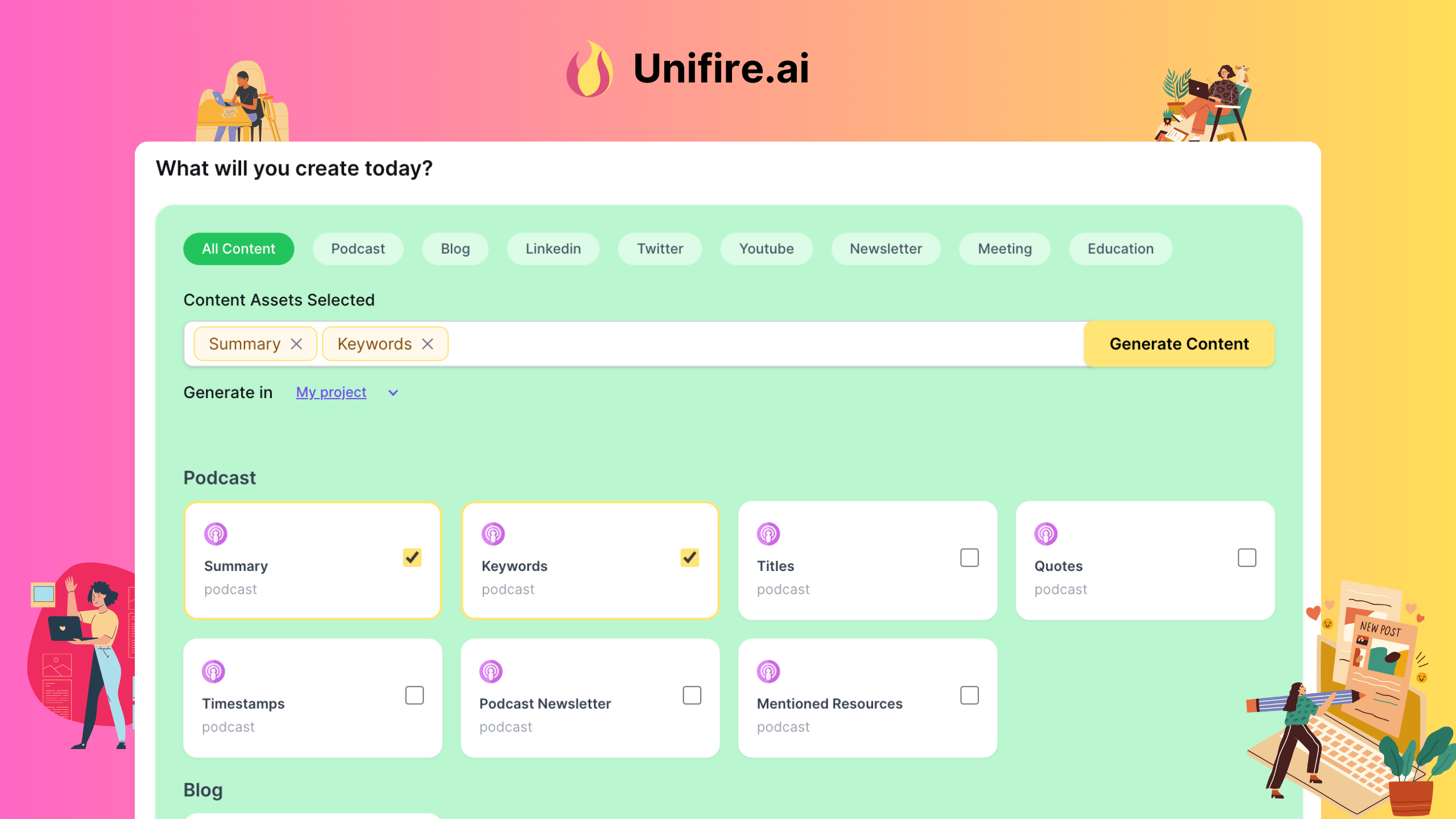The height and width of the screenshot is (819, 1456).
Task: Select the Education filter tab
Action: click(x=1120, y=249)
